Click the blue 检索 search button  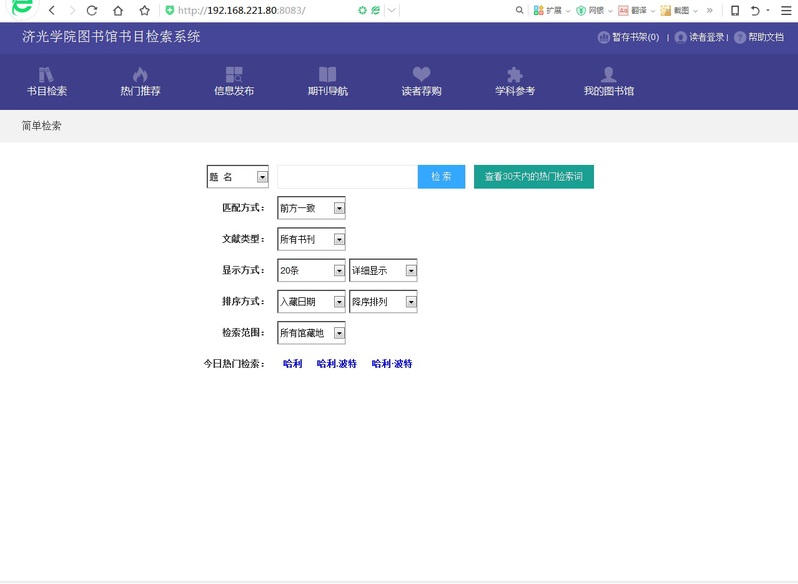coord(441,176)
